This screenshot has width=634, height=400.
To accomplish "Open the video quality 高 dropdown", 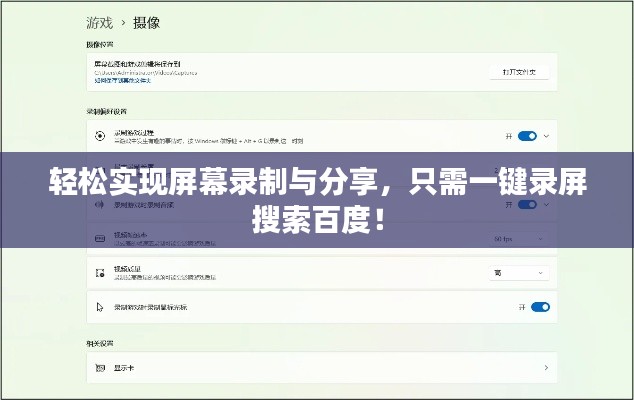I will 519,272.
